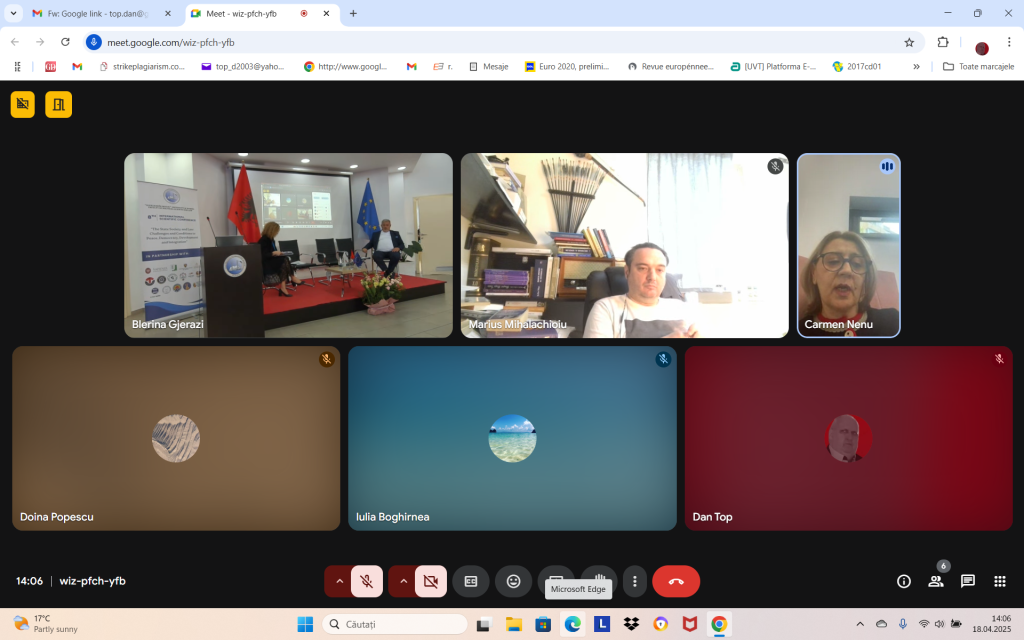
Task: Close the Meet browser tab
Action: coord(327,14)
